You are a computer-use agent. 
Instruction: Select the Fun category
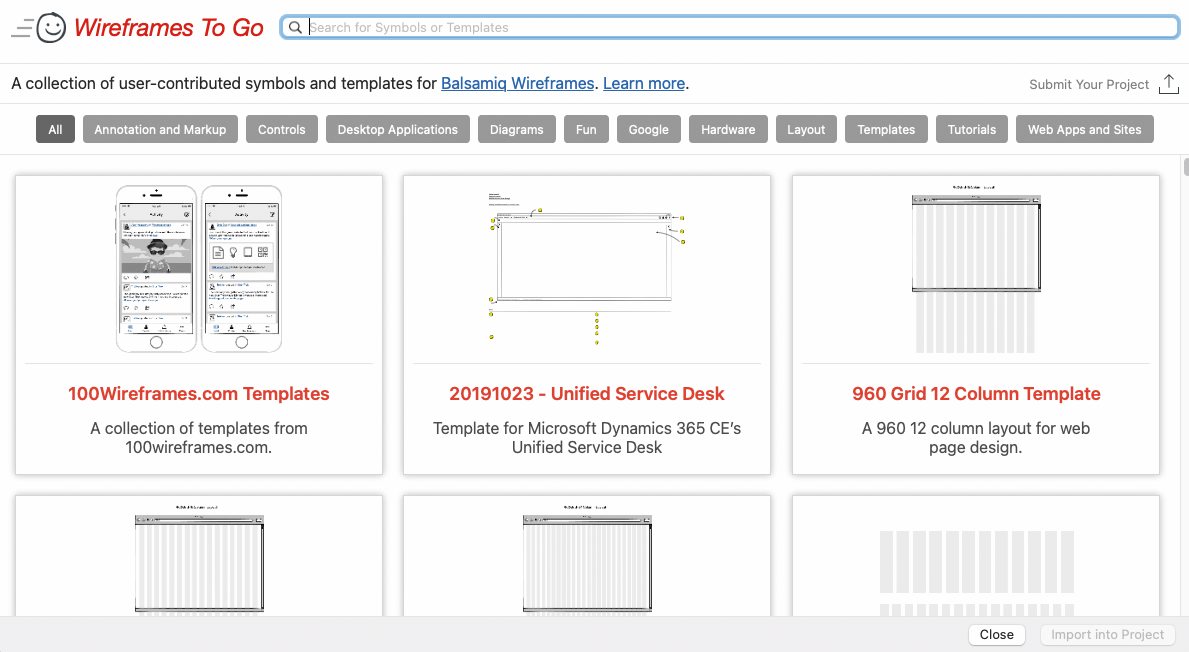[586, 130]
